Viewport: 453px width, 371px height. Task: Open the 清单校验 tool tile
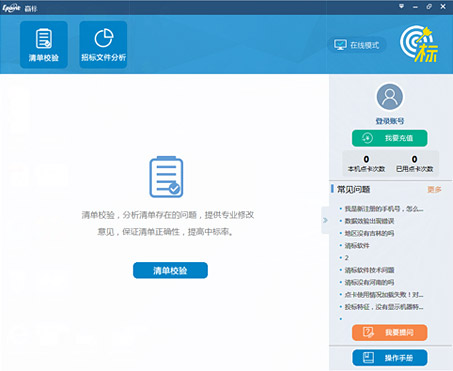point(44,45)
